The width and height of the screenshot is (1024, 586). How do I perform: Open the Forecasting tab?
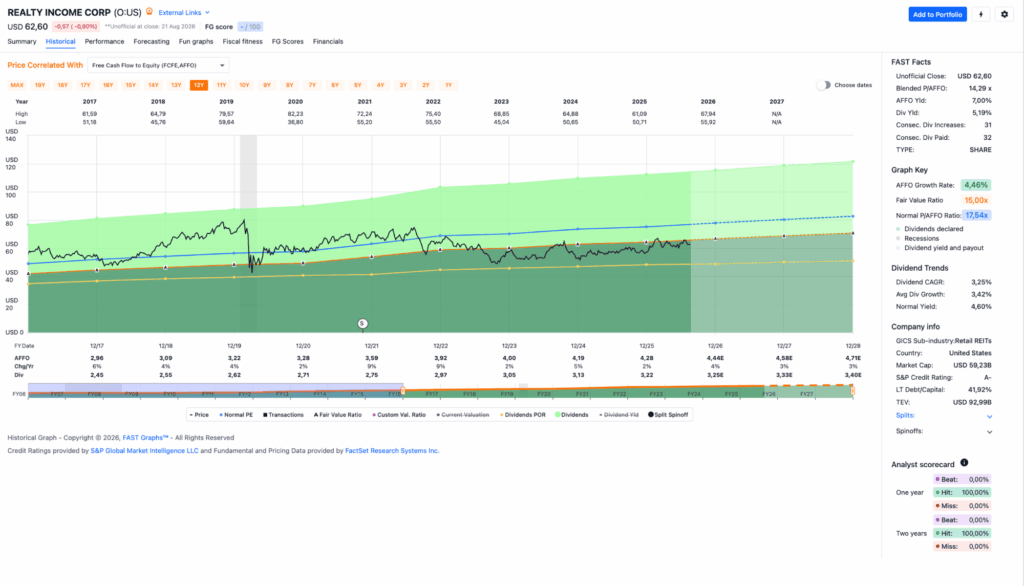tap(151, 41)
